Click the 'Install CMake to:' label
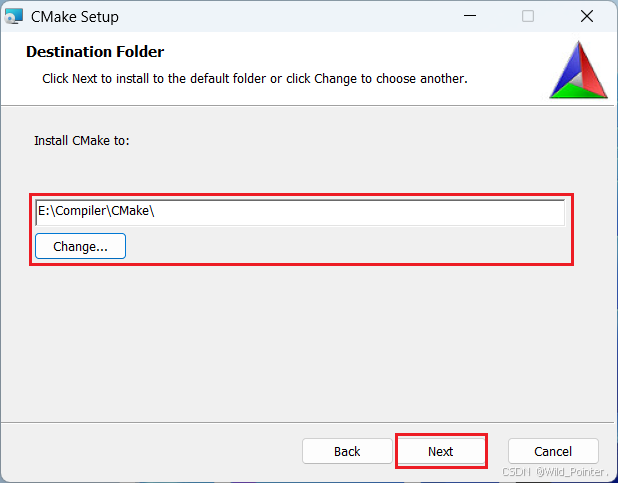 click(x=82, y=140)
